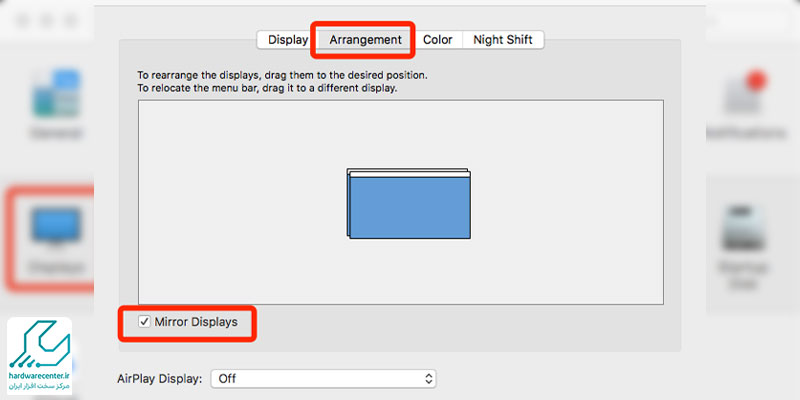This screenshot has height=400, width=800.
Task: Open the Color tab
Action: click(438, 40)
